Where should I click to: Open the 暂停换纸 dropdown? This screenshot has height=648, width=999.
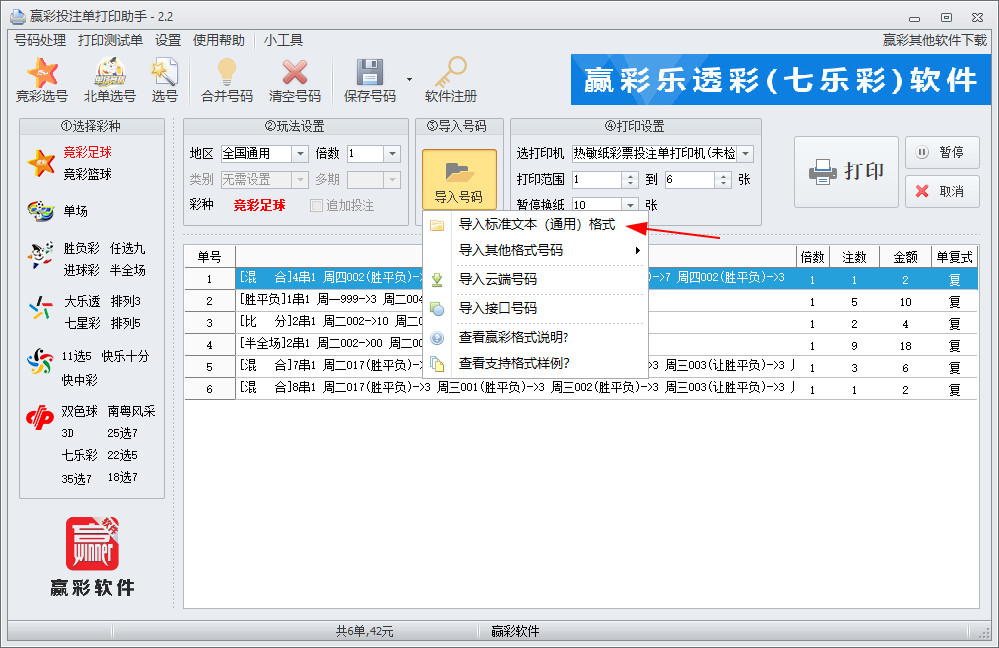[630, 205]
